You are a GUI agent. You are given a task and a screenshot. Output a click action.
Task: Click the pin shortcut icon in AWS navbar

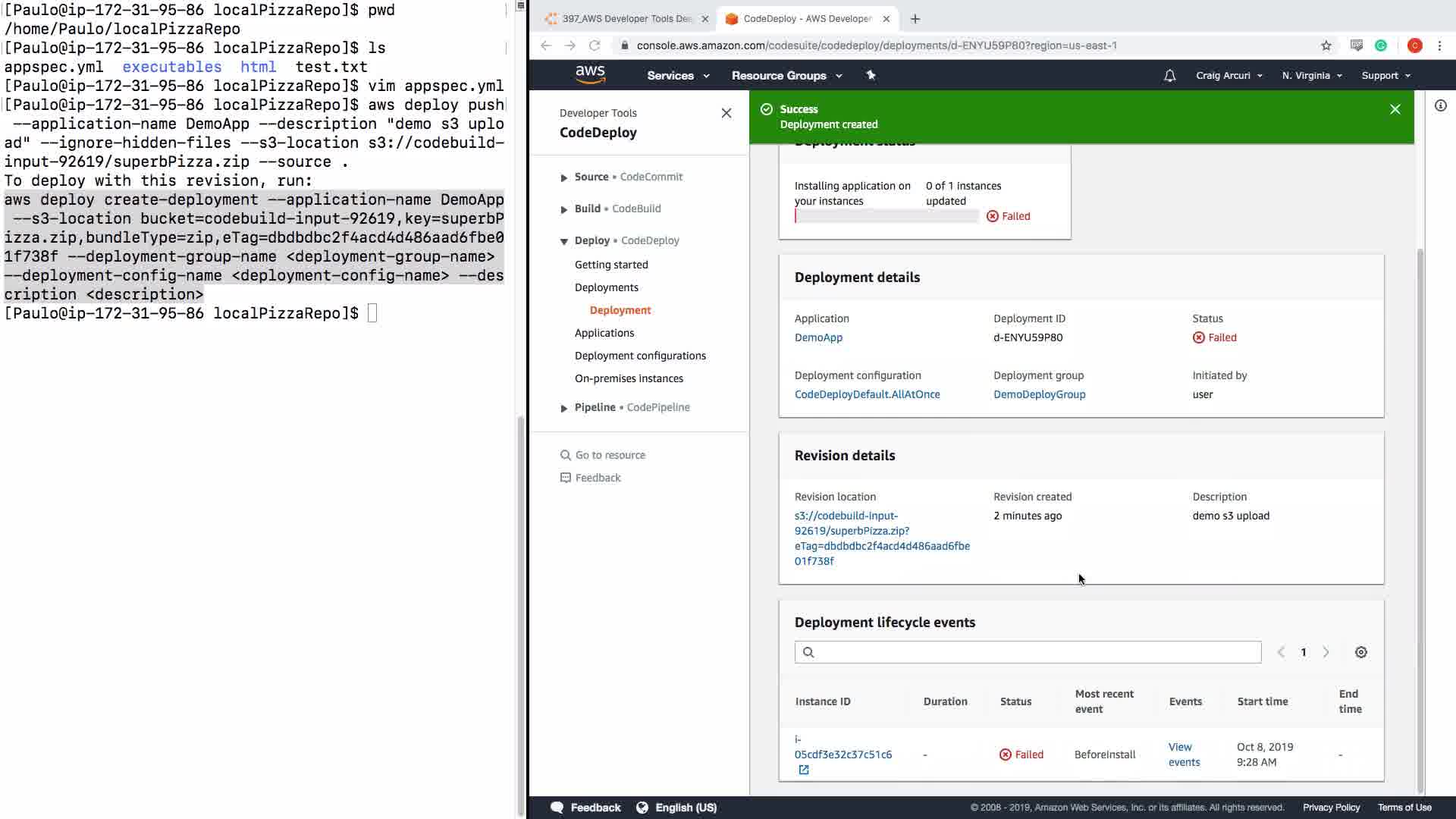(x=871, y=75)
